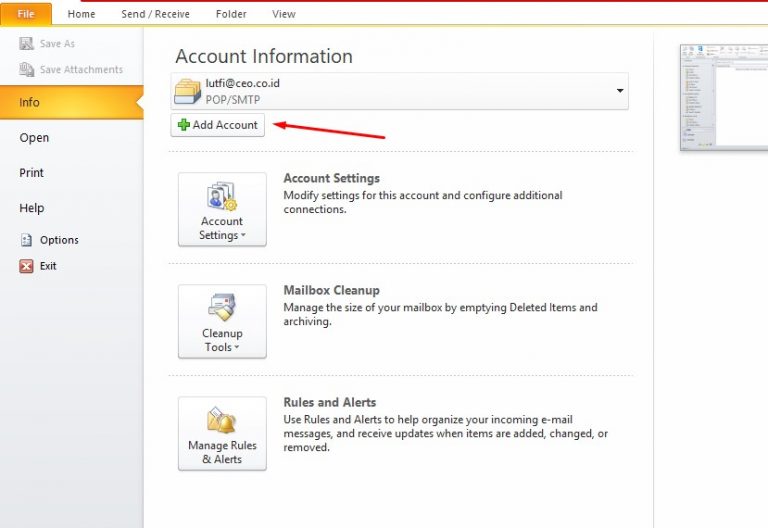Click the Cleanup Tools envelope broom icon
Image resolution: width=768 pixels, height=528 pixels.
[222, 308]
